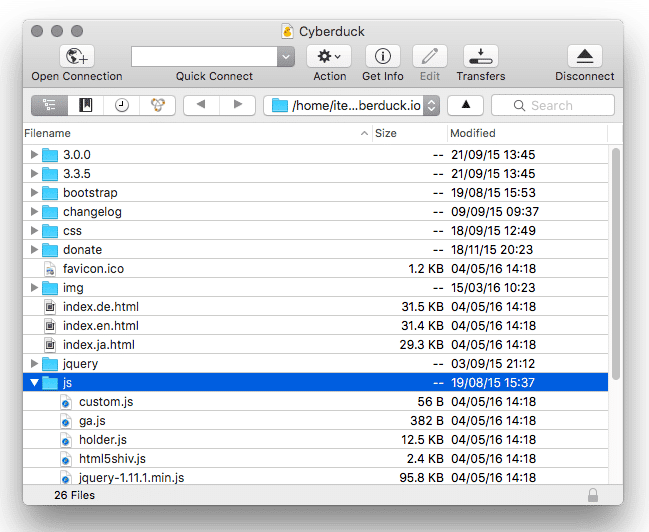The height and width of the screenshot is (532, 649).
Task: Switch to the Bookmarks view
Action: pyautogui.click(x=86, y=105)
